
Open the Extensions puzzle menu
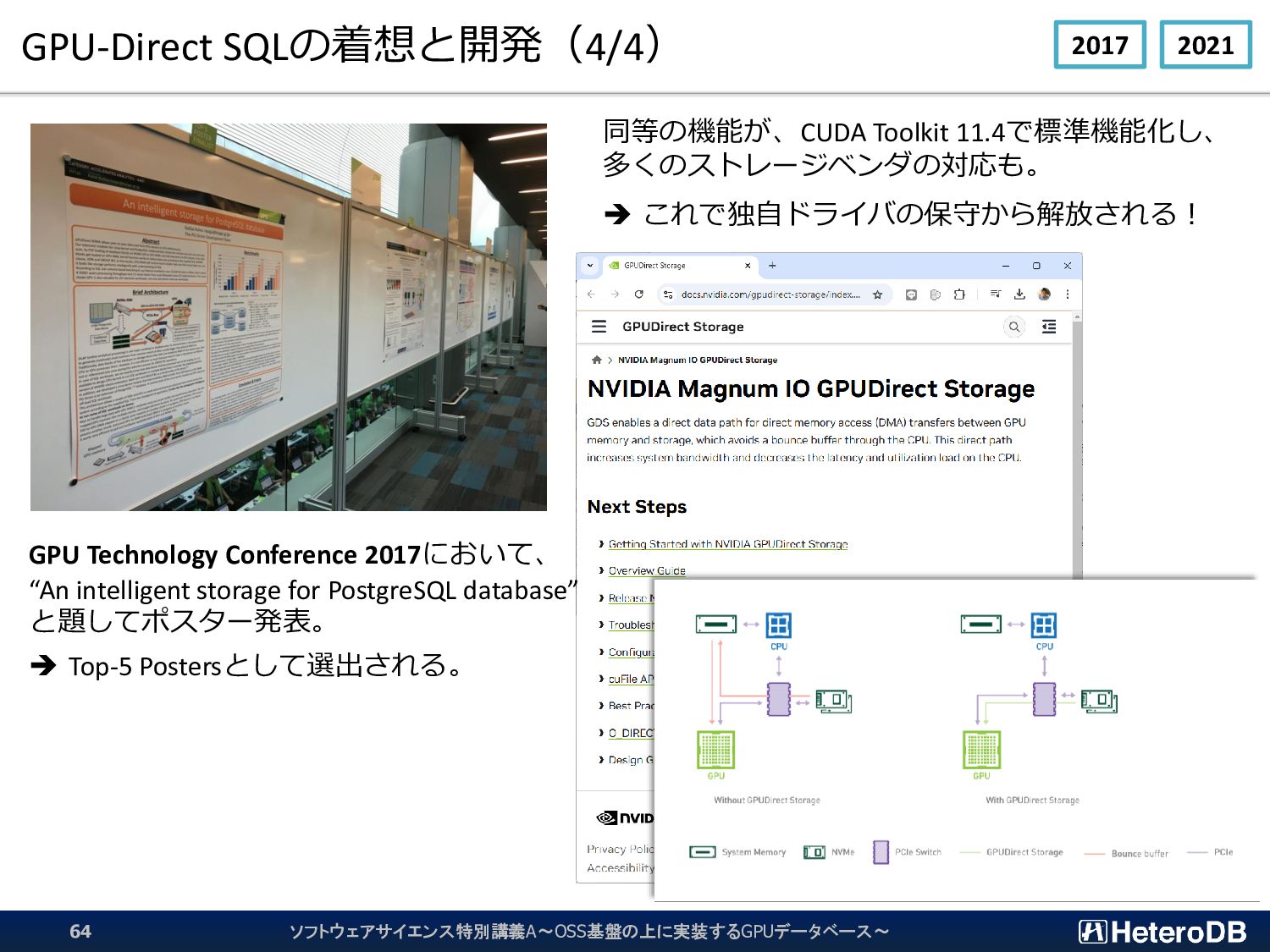coord(959,294)
